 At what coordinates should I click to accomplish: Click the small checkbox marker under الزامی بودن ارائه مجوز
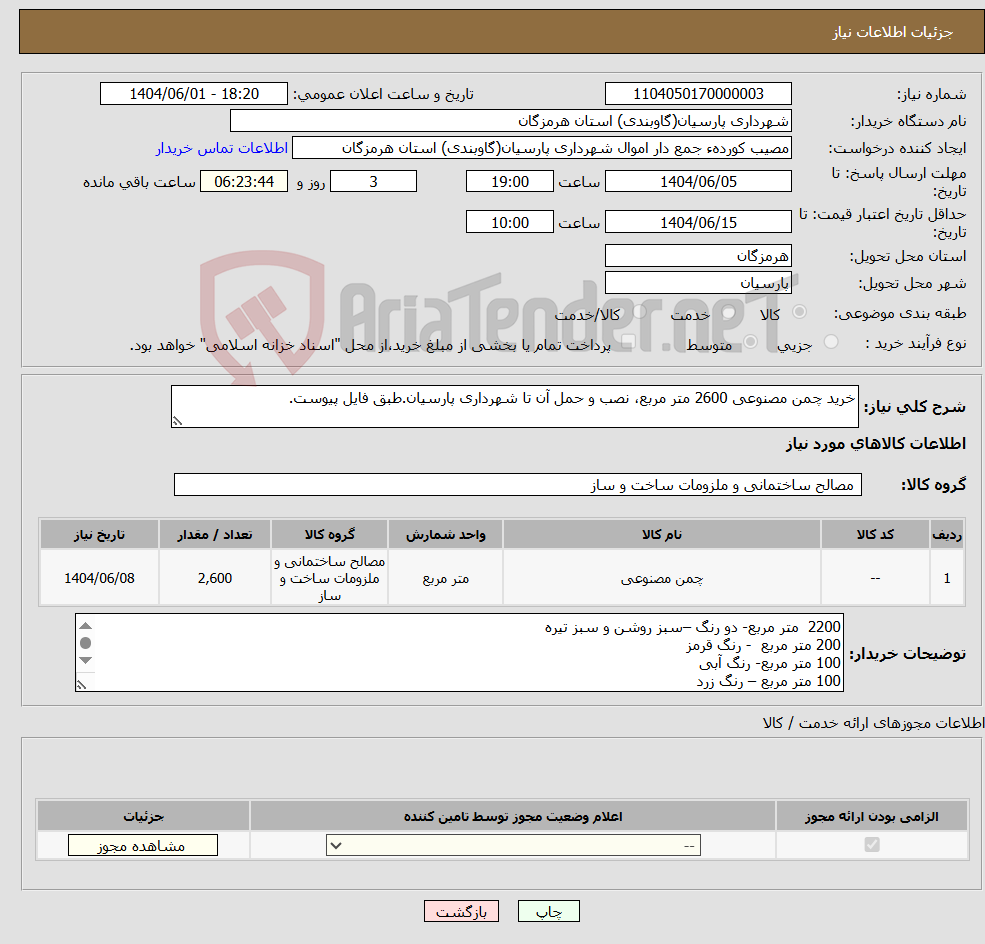click(871, 845)
